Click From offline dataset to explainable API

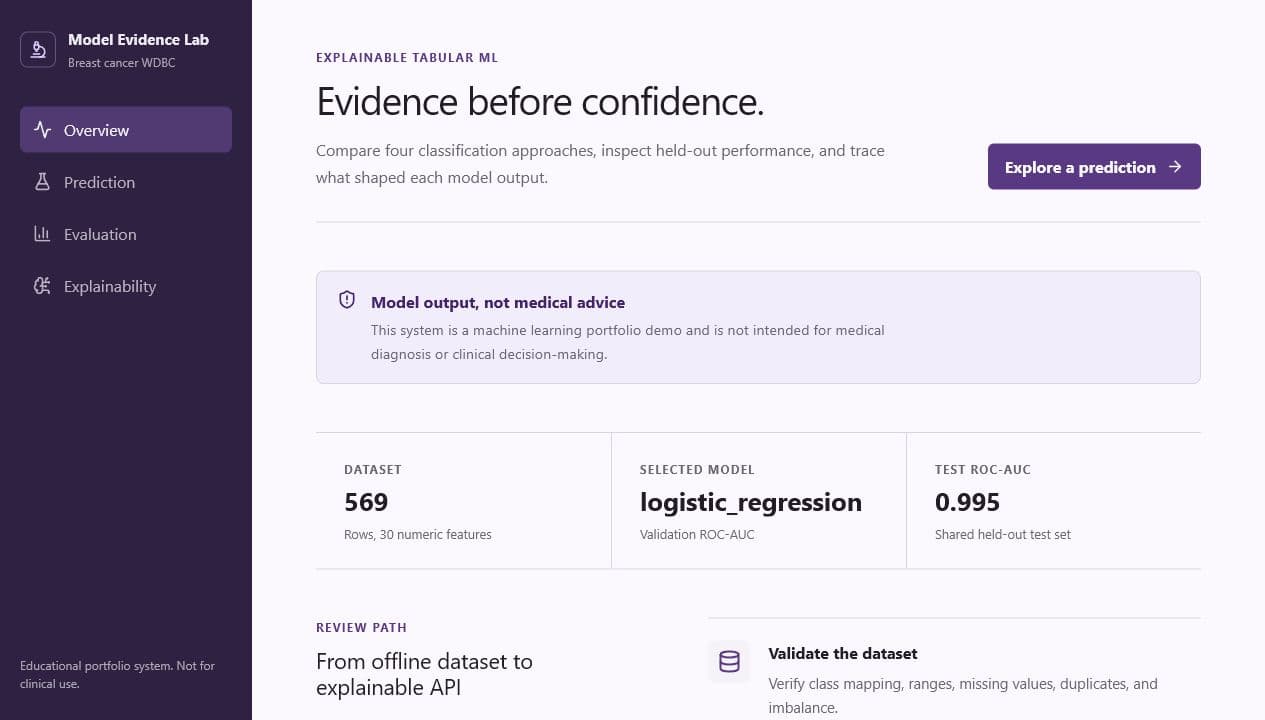(x=424, y=675)
